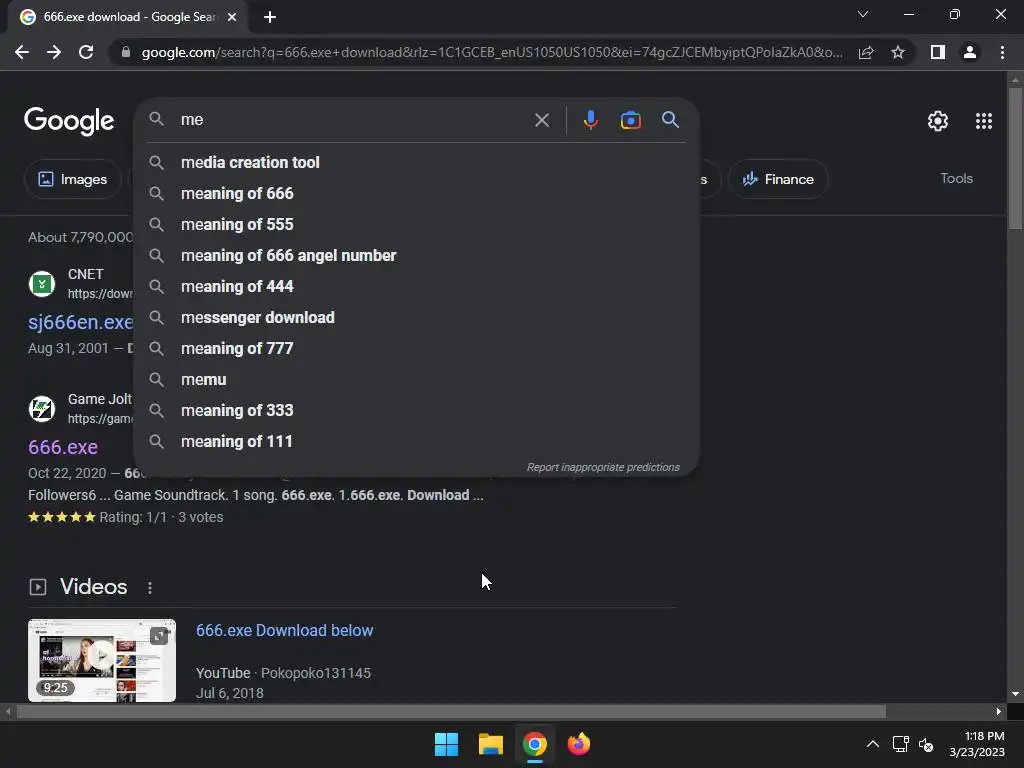Play the 9:25 video thumbnail
1024x768 pixels.
(102, 660)
